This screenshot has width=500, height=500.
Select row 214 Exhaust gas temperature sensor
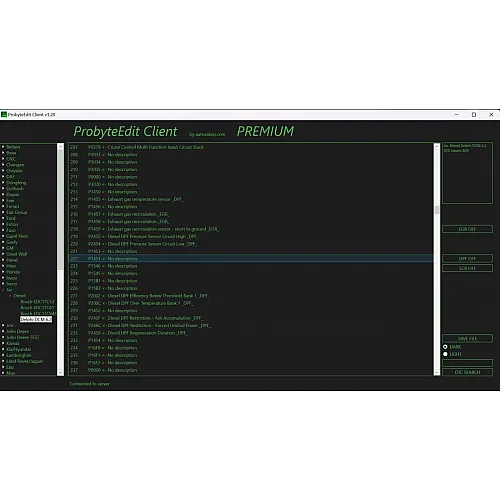[251, 199]
